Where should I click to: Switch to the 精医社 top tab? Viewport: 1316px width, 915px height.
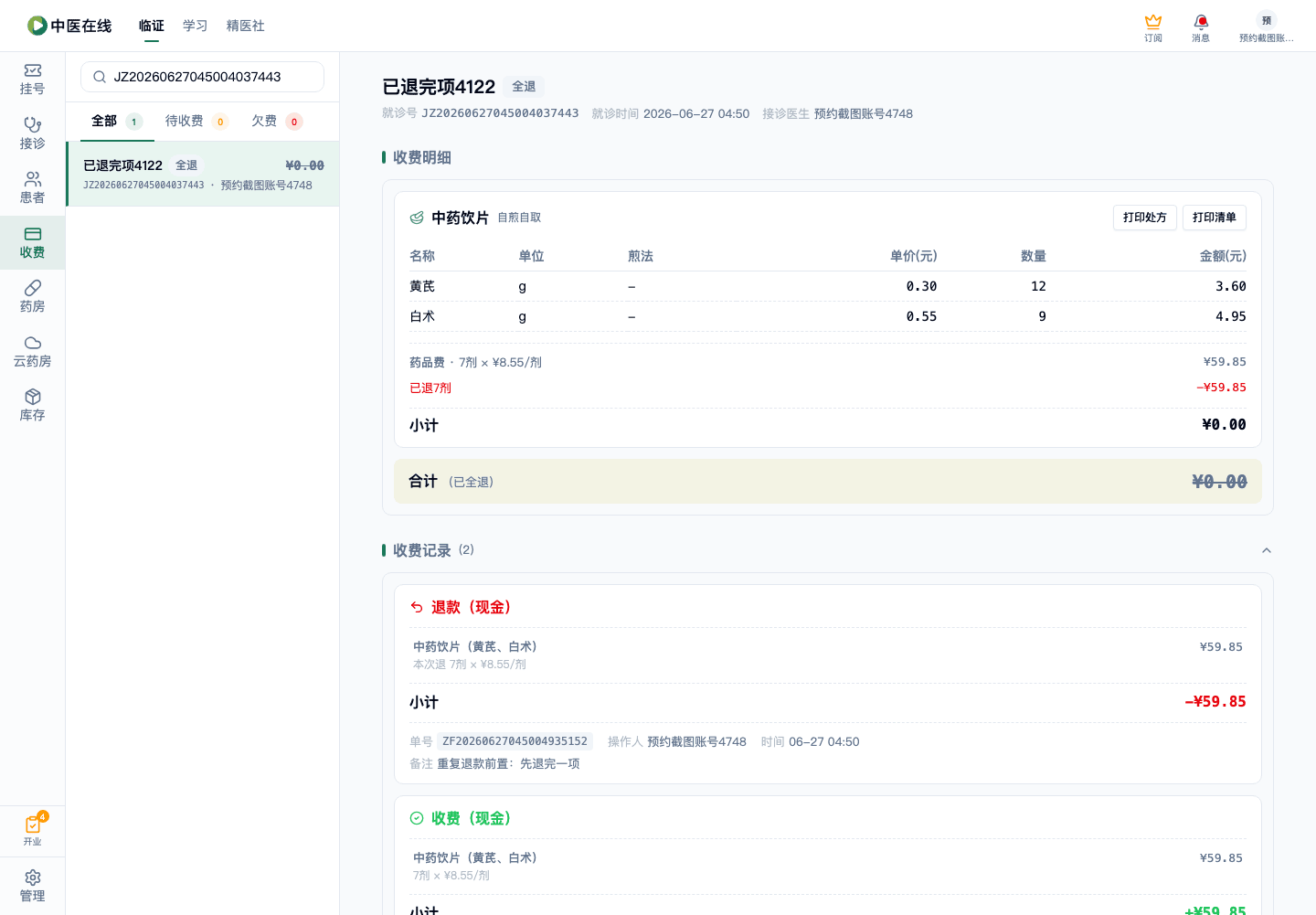click(x=246, y=26)
